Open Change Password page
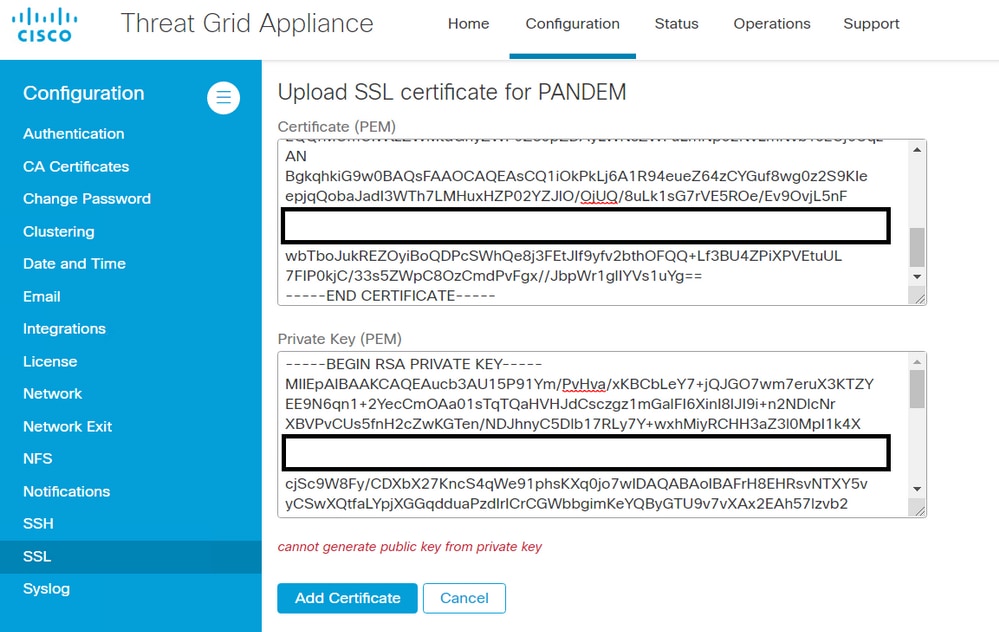The image size is (999, 632). [87, 199]
